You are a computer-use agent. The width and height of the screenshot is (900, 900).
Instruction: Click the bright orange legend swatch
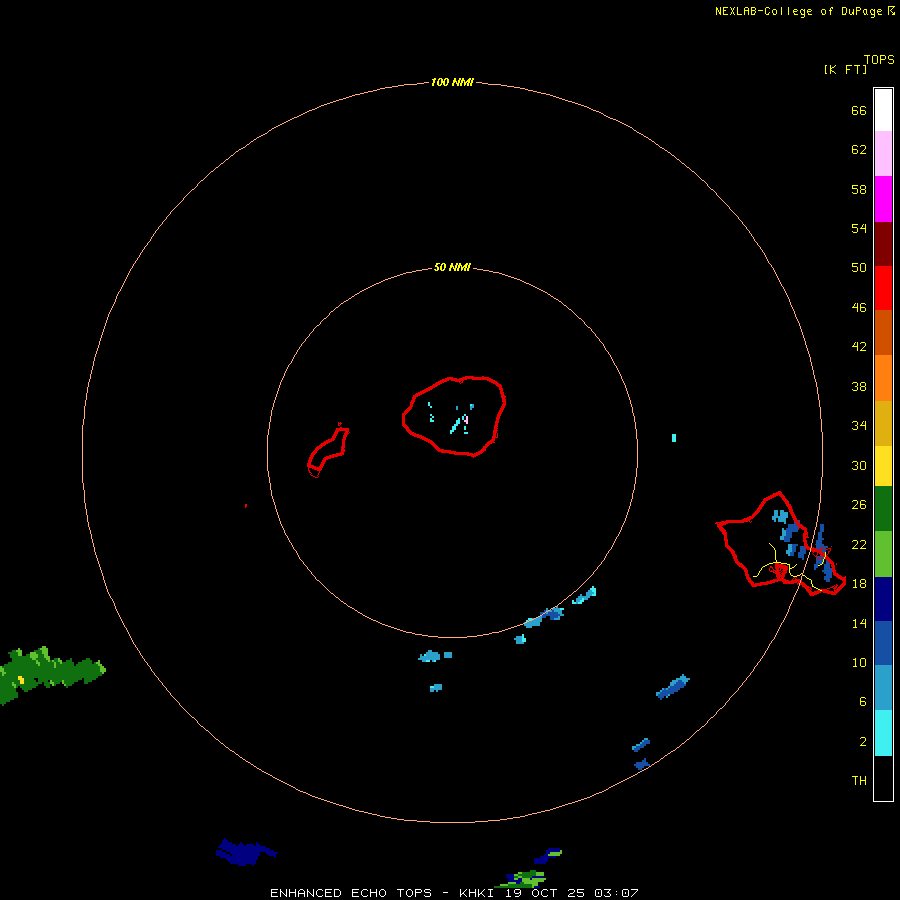(x=883, y=378)
